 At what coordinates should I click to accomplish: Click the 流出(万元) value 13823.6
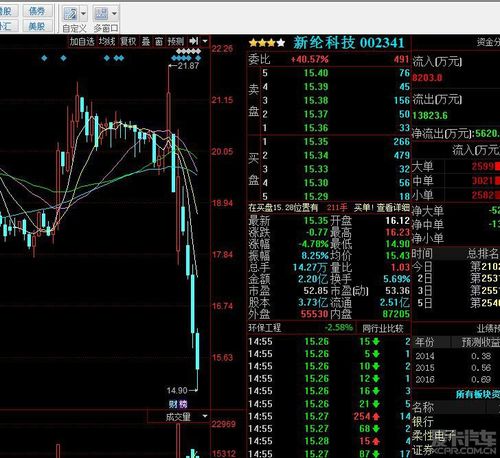coord(430,116)
